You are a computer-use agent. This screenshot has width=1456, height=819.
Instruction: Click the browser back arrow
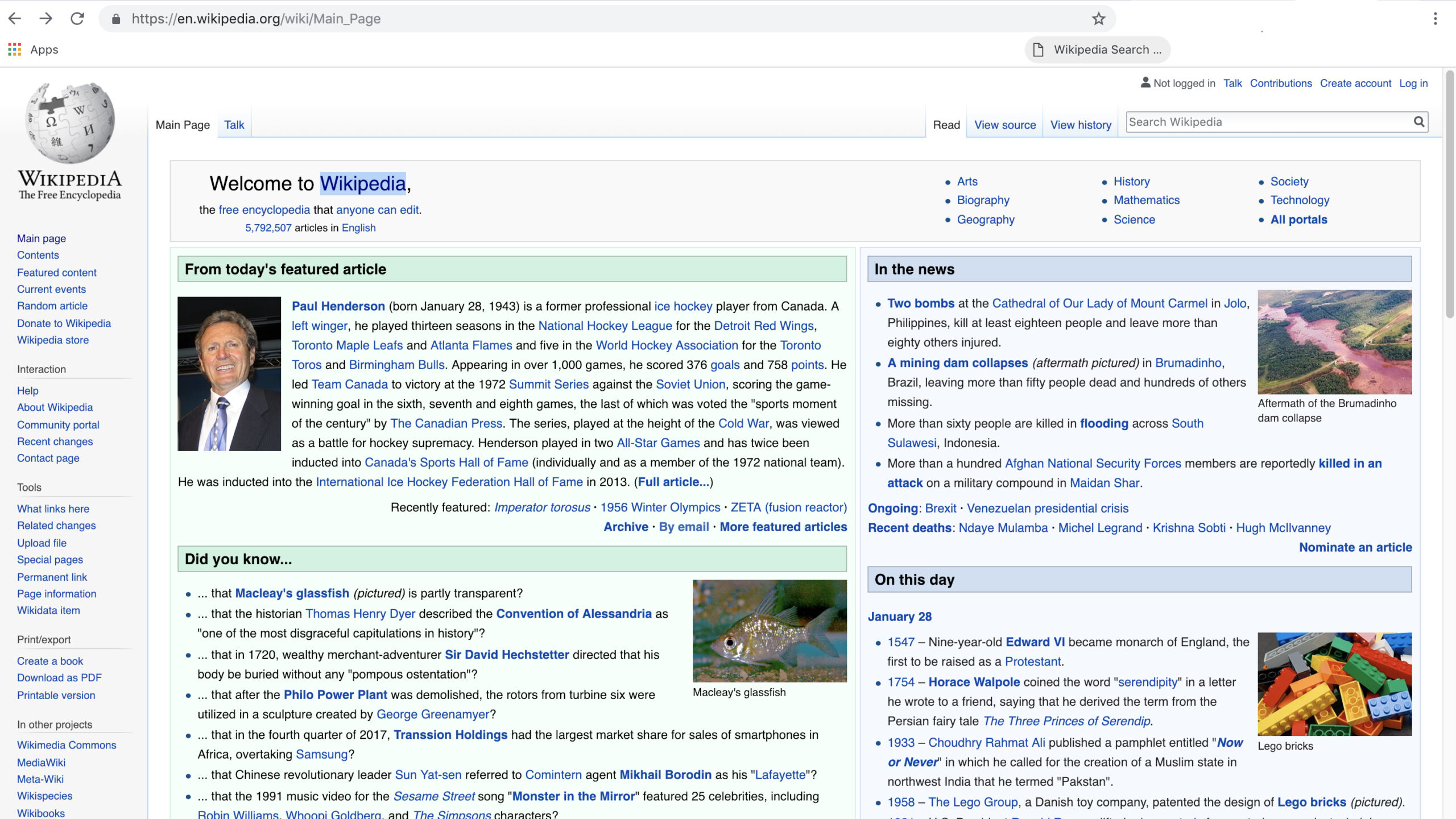click(15, 19)
